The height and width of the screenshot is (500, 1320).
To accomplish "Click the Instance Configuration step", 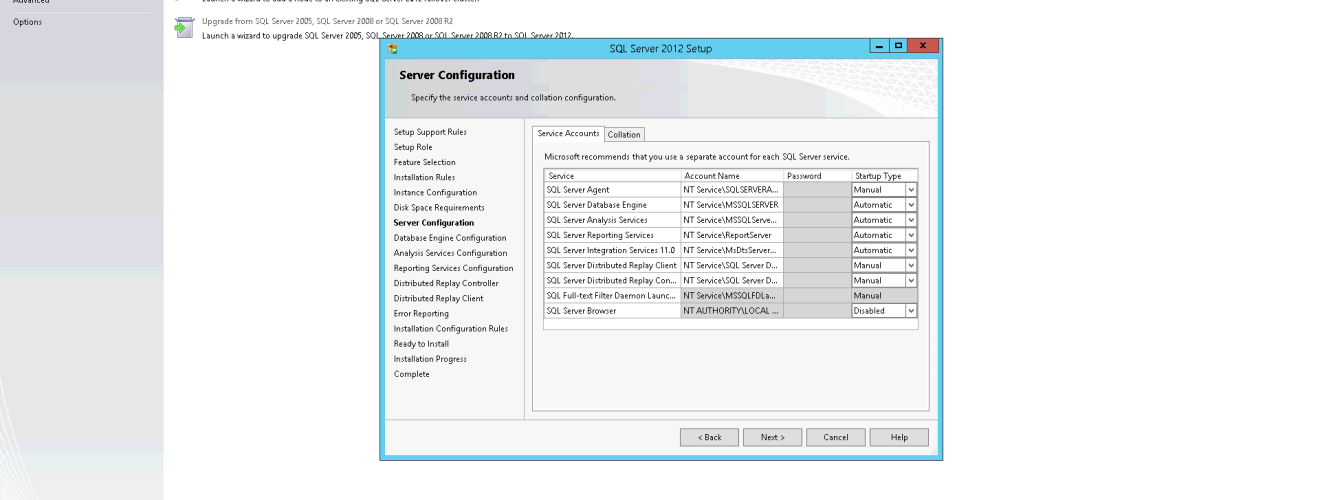I will [435, 192].
